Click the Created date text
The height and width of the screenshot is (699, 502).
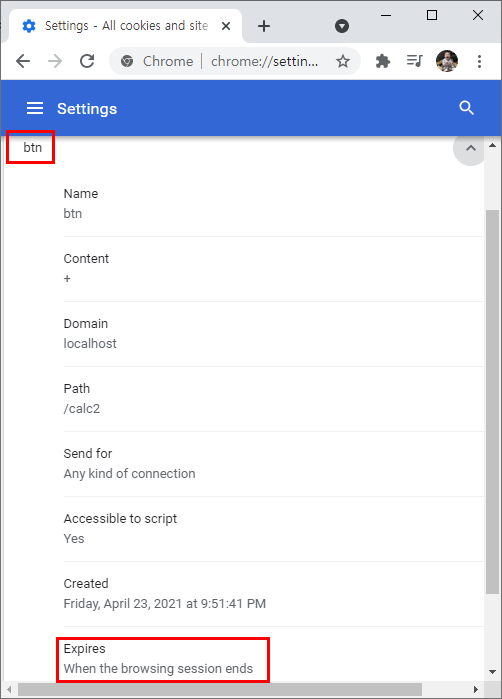point(165,604)
